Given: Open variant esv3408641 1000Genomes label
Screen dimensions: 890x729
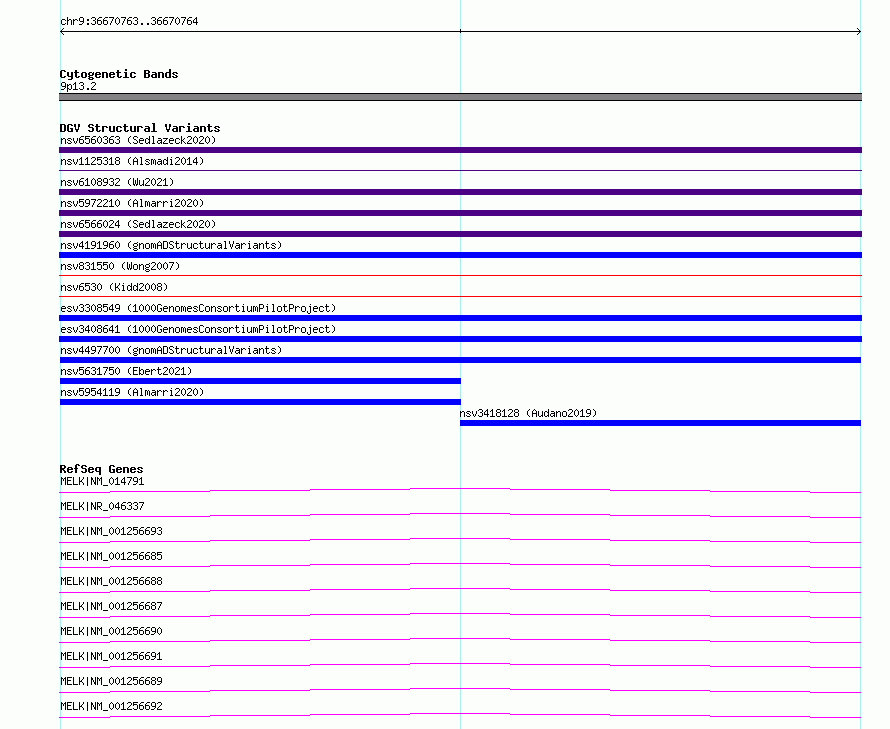Looking at the screenshot, I should pyautogui.click(x=198, y=329).
